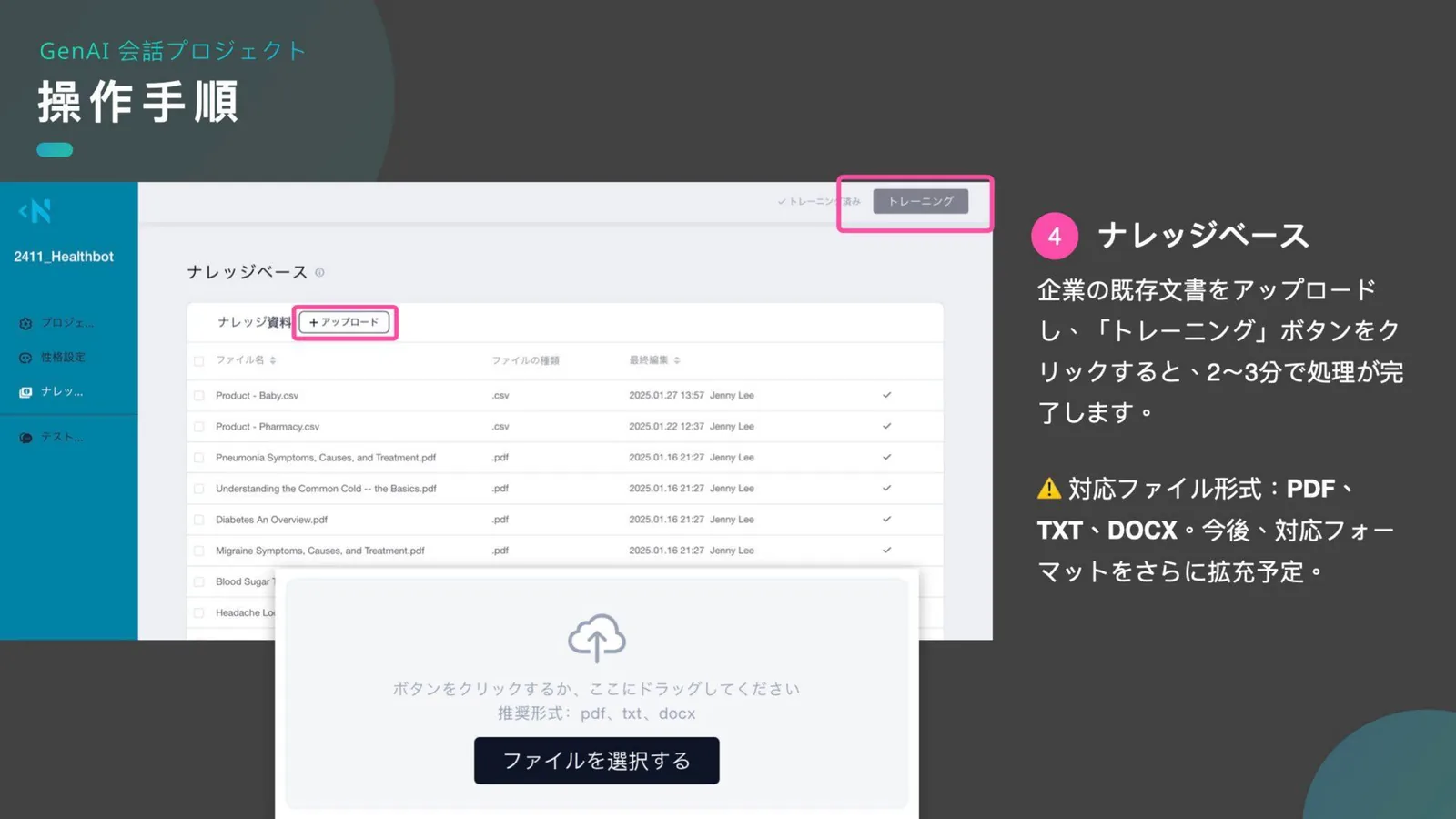Click the personality settings face icon
Viewport: 1456px width, 819px height.
coord(25,358)
